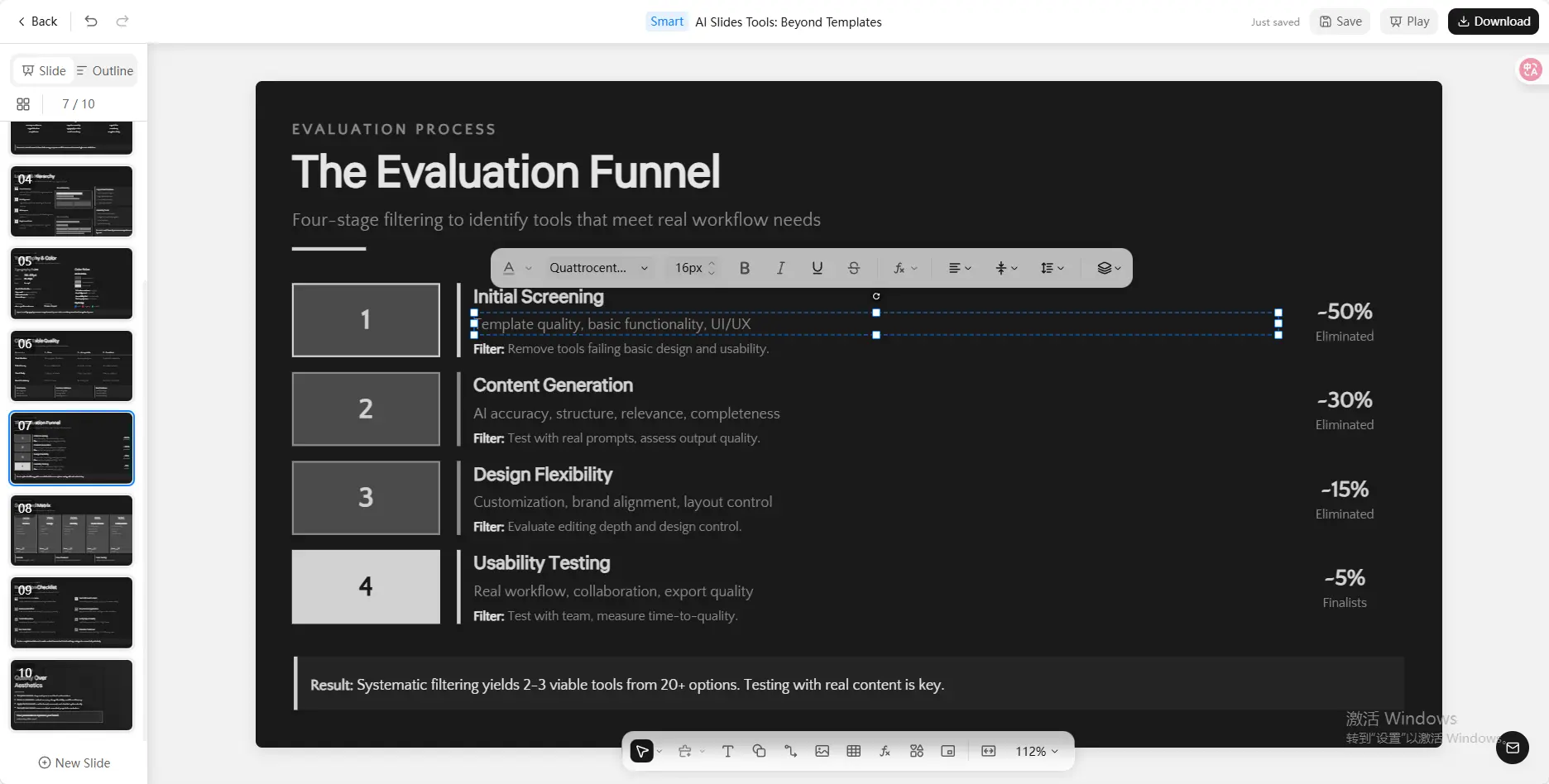The width and height of the screenshot is (1549, 784).
Task: Insert a formula from bottom toolbar
Action: click(885, 751)
